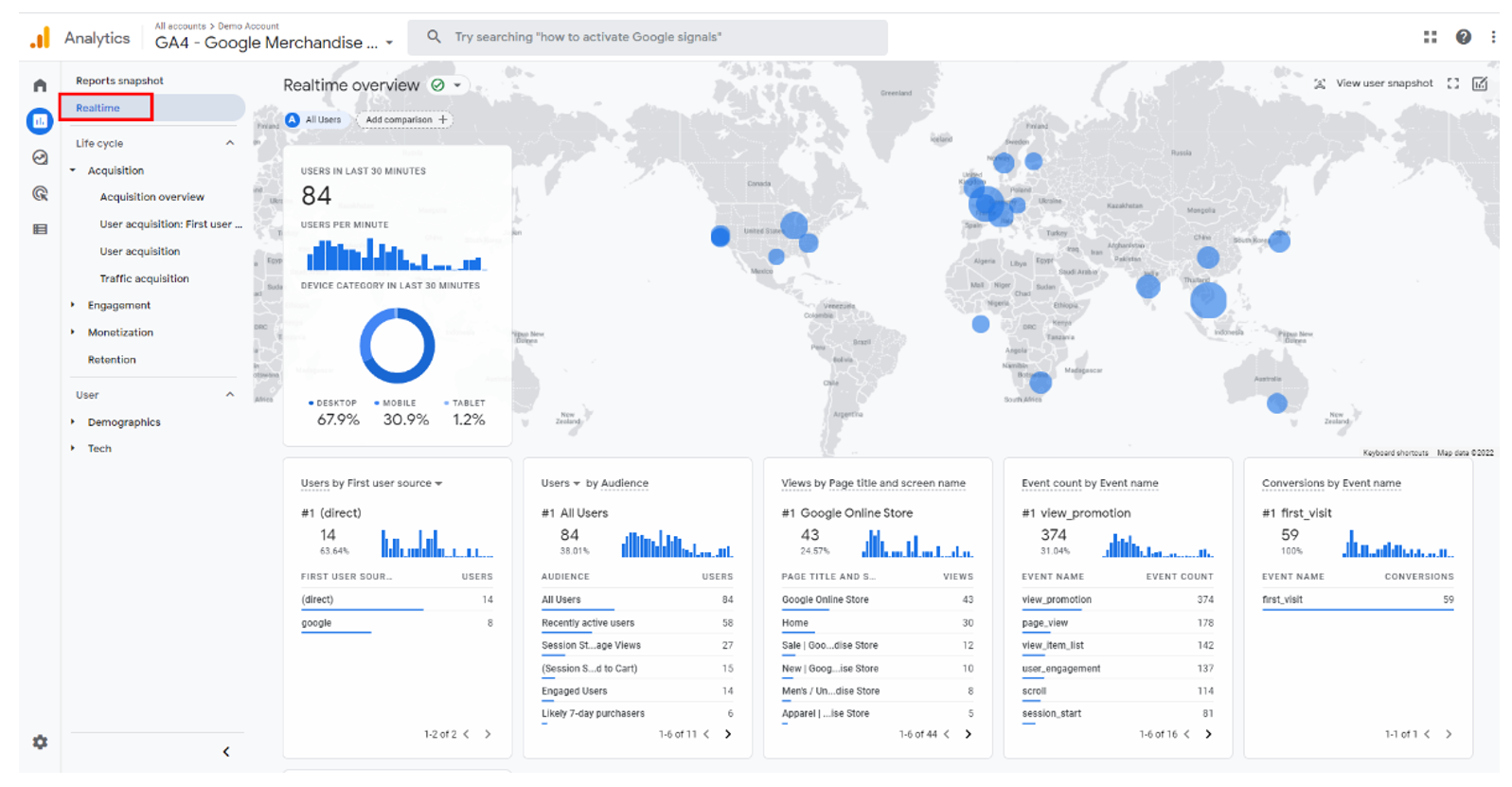Go to next page of Audience card
The image size is (1512, 787).
click(x=728, y=734)
